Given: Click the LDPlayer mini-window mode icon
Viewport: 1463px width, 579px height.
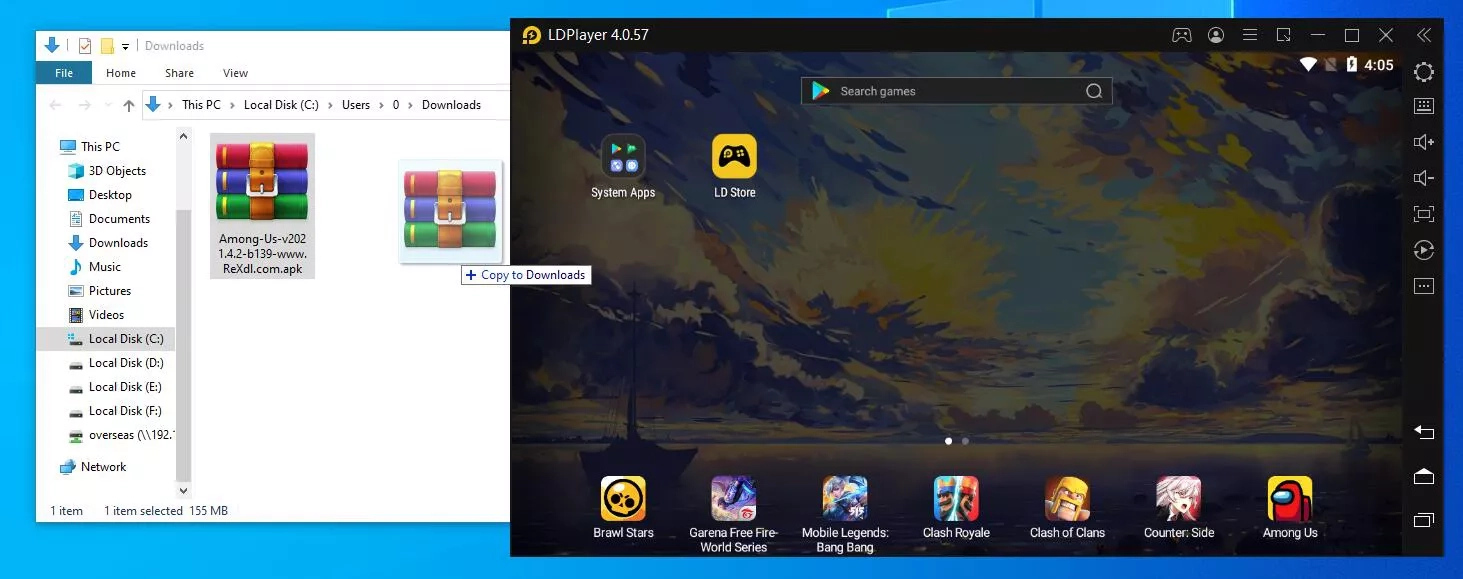Looking at the screenshot, I should pyautogui.click(x=1284, y=35).
